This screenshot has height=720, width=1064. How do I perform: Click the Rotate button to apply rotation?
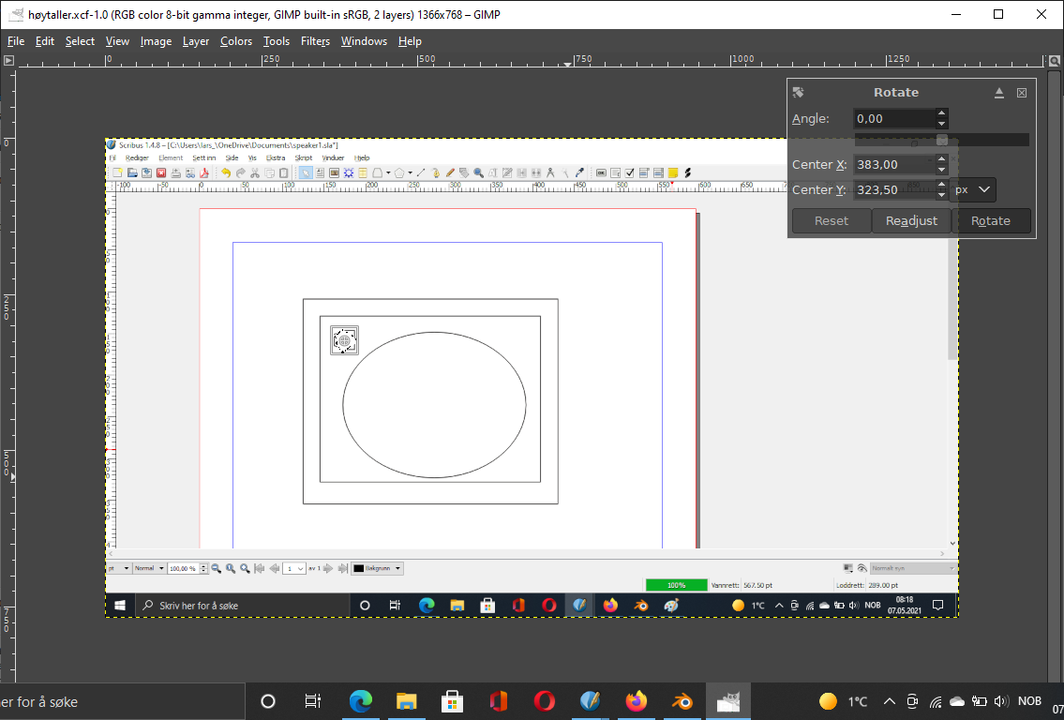990,220
